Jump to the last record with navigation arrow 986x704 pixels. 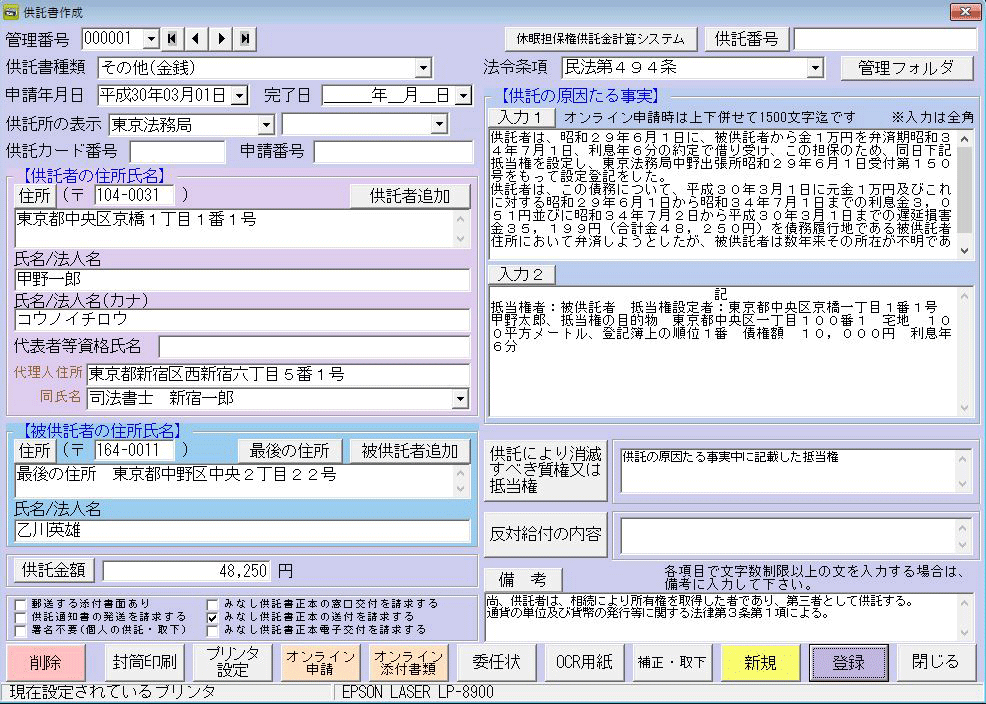pyautogui.click(x=245, y=39)
